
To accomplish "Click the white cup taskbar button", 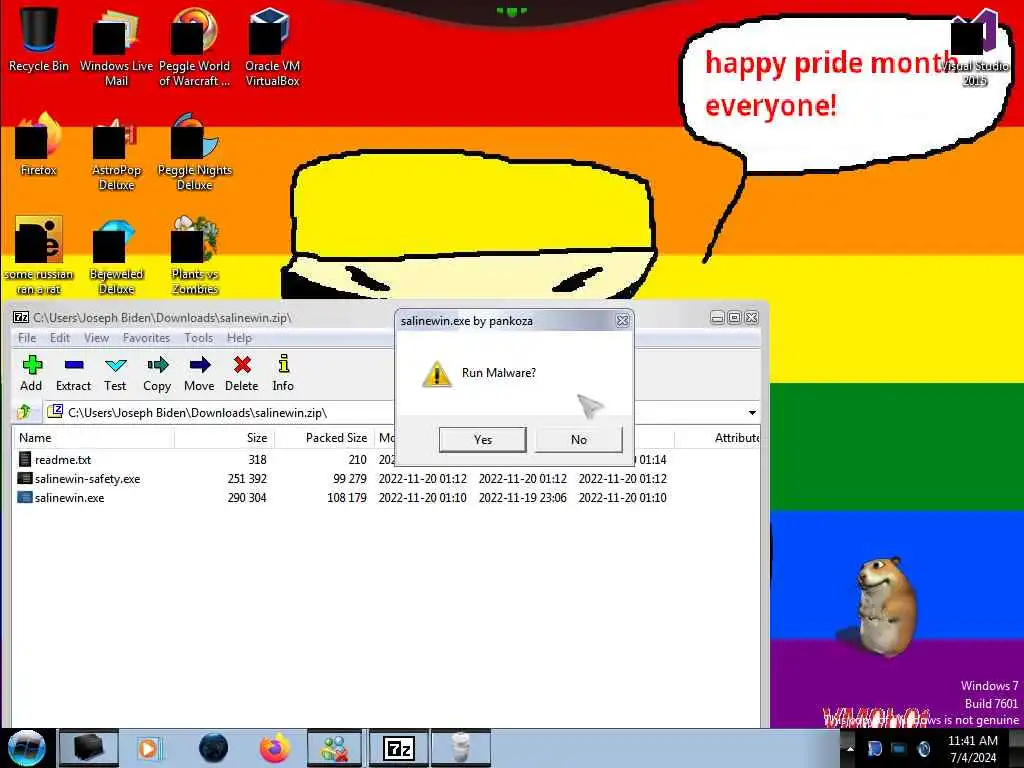I will [460, 748].
